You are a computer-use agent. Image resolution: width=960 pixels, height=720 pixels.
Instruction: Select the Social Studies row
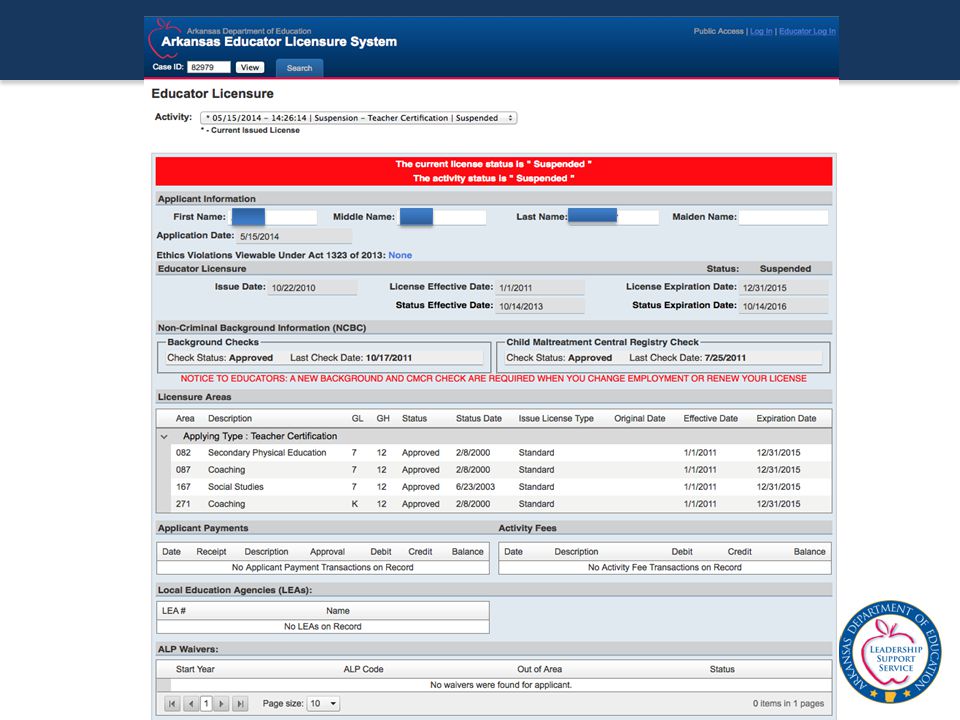501,487
